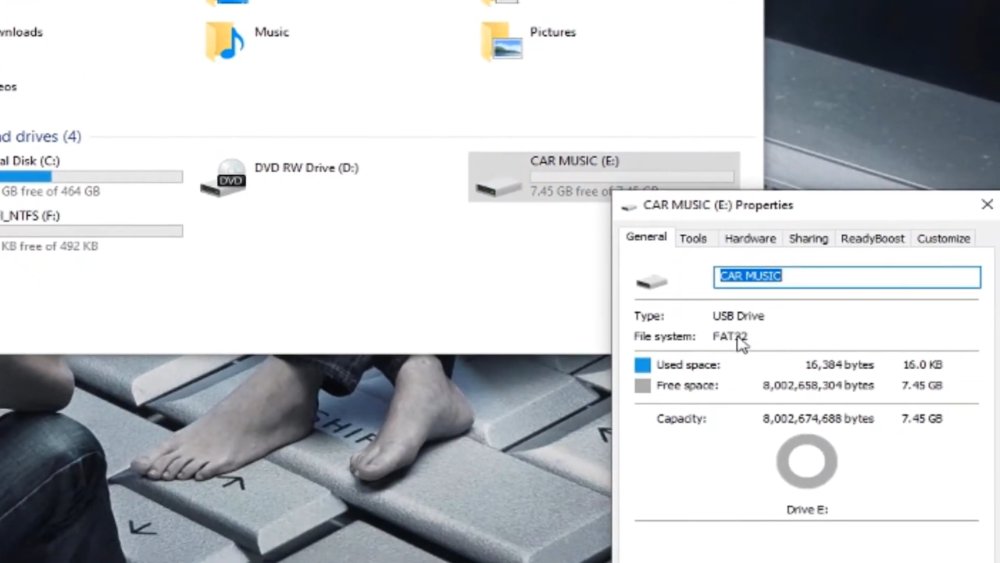The image size is (1000, 563).
Task: Switch to the General tab
Action: click(x=646, y=237)
